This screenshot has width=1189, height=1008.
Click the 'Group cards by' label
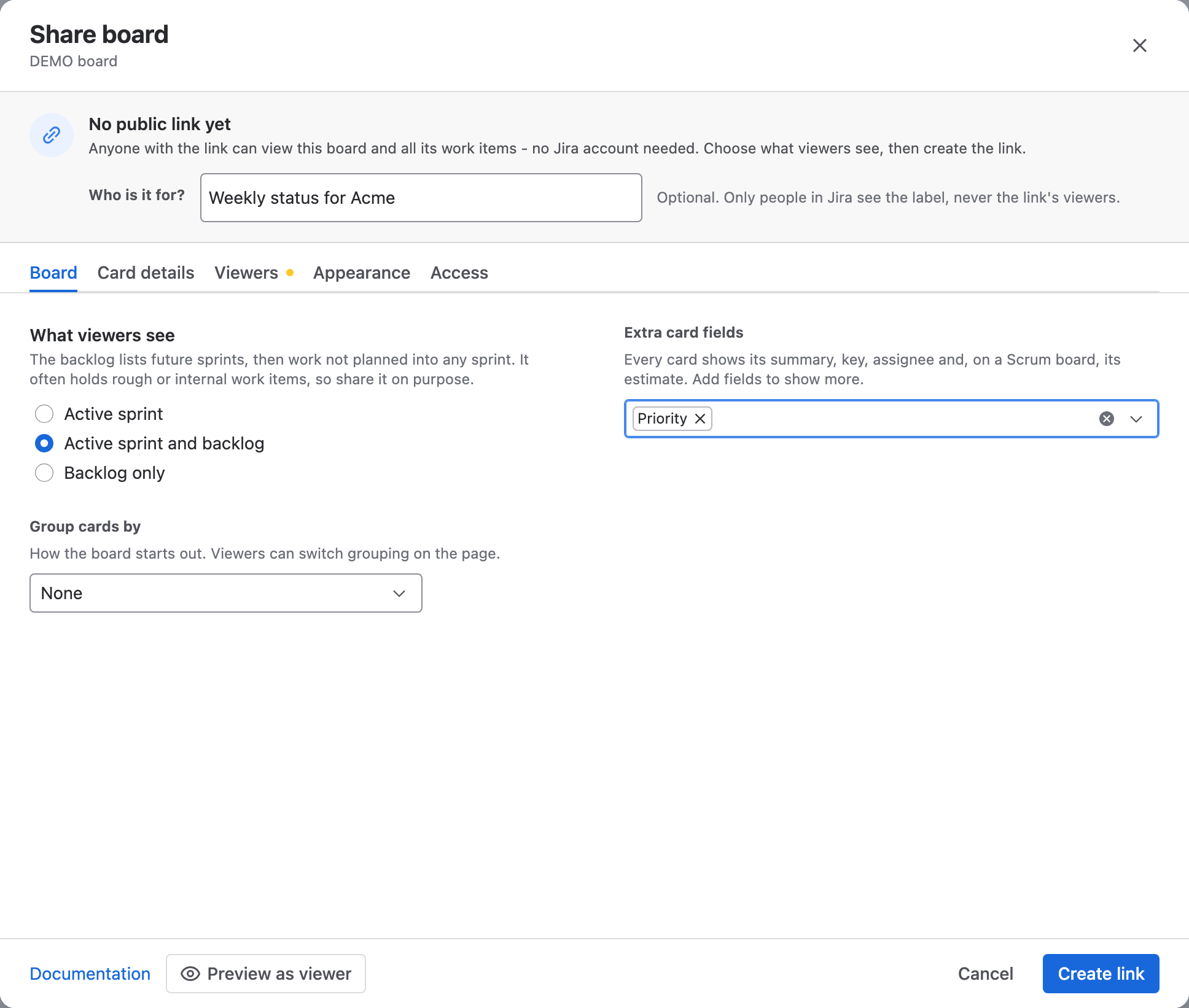coord(85,527)
